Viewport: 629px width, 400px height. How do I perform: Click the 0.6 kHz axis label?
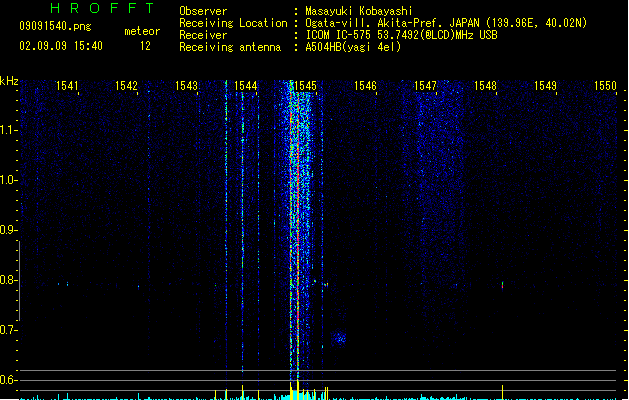tap(8, 380)
